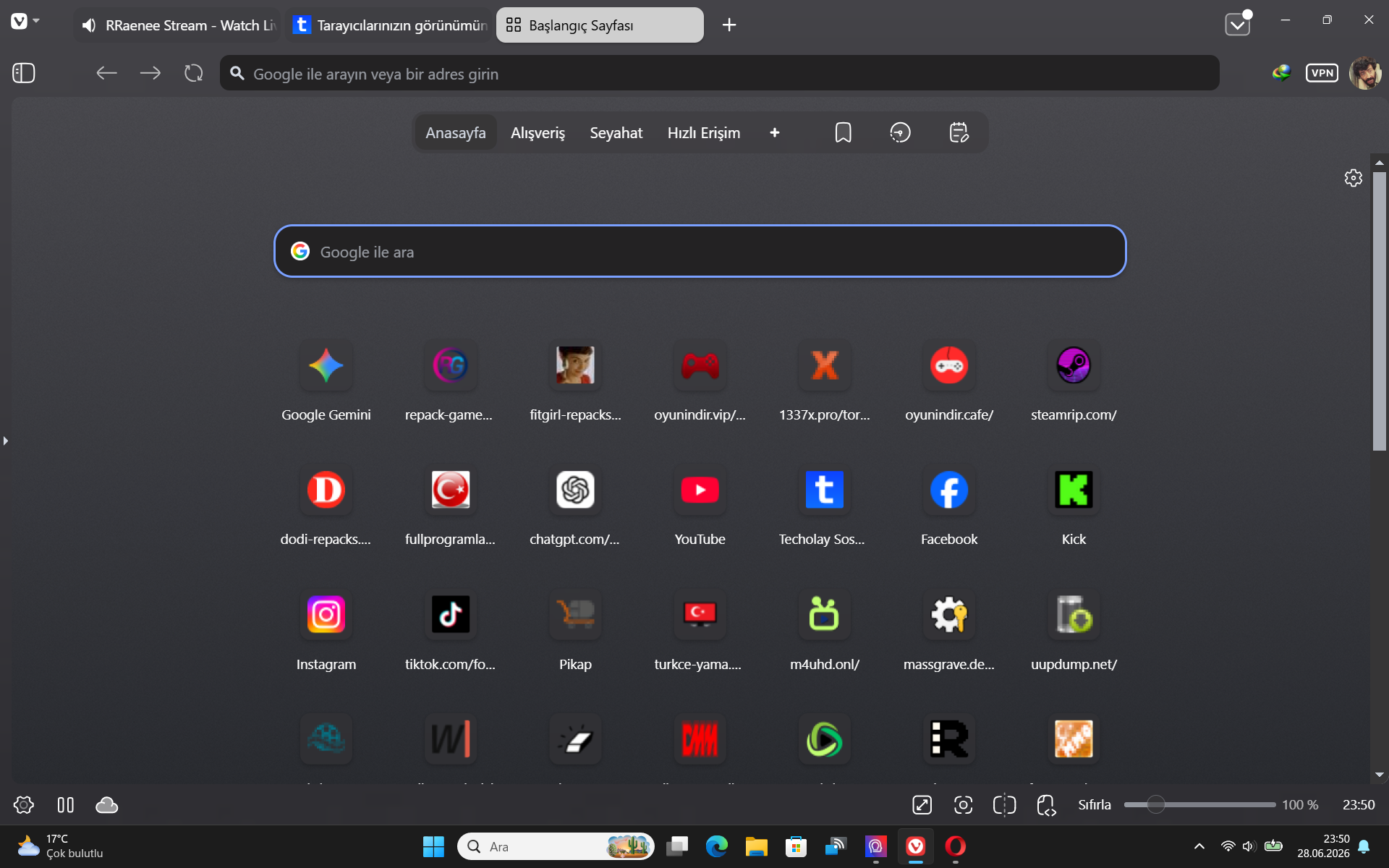The height and width of the screenshot is (868, 1389).
Task: Reload the current page
Action: [194, 73]
